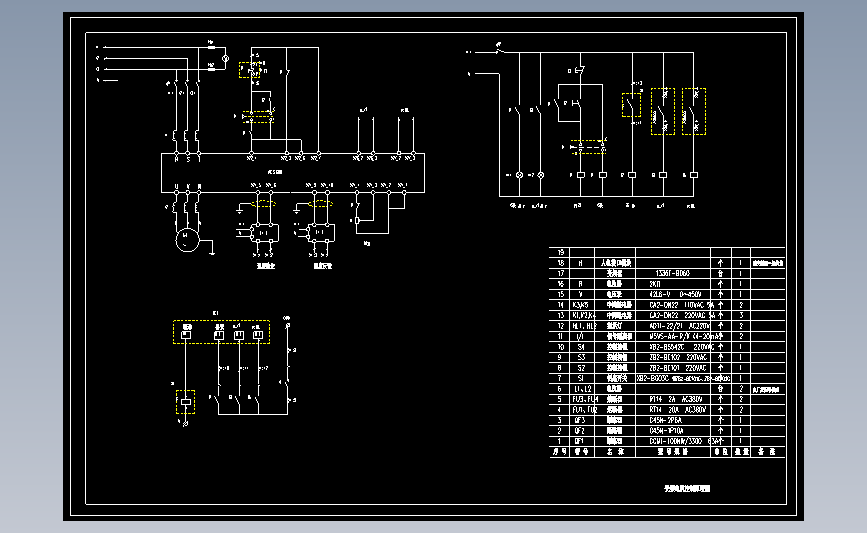Select the K1,K2,K4 symbol cell
This screenshot has height=533, width=867.
(x=581, y=315)
